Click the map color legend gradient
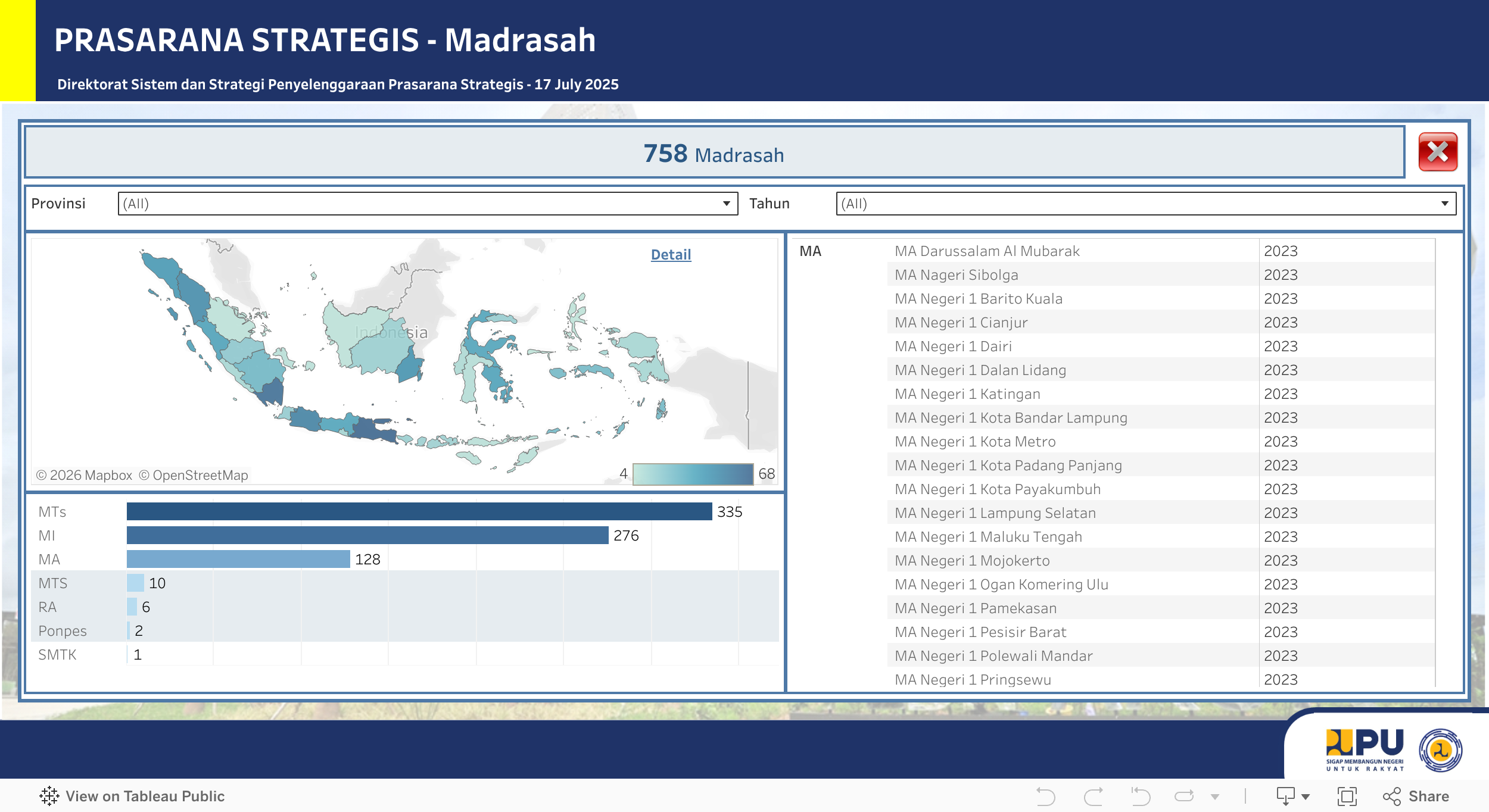1489x812 pixels. coord(693,474)
